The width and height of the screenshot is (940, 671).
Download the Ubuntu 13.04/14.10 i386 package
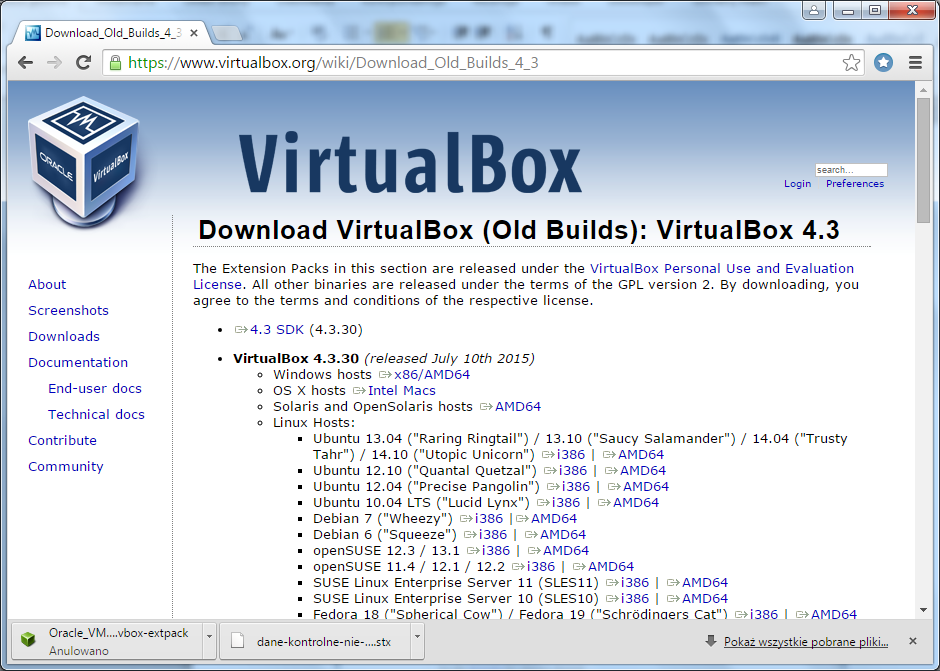pos(570,455)
